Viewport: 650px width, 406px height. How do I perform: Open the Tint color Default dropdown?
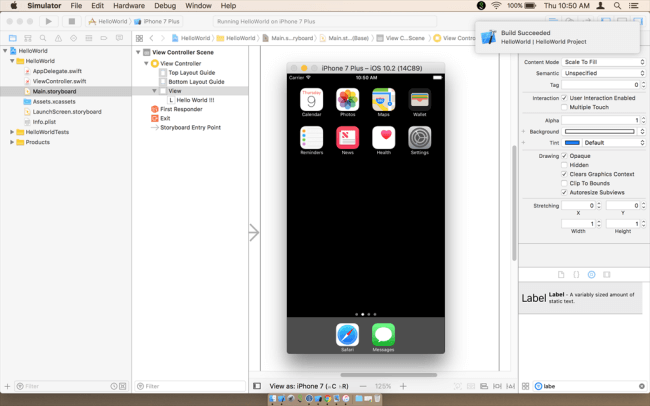614,143
